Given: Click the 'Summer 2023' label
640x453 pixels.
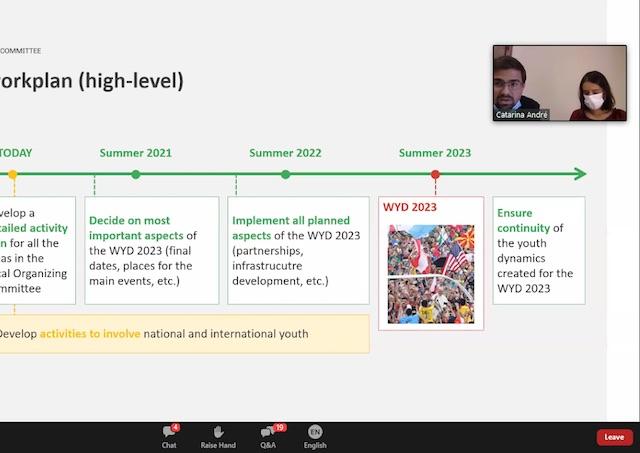Looking at the screenshot, I should [x=435, y=153].
